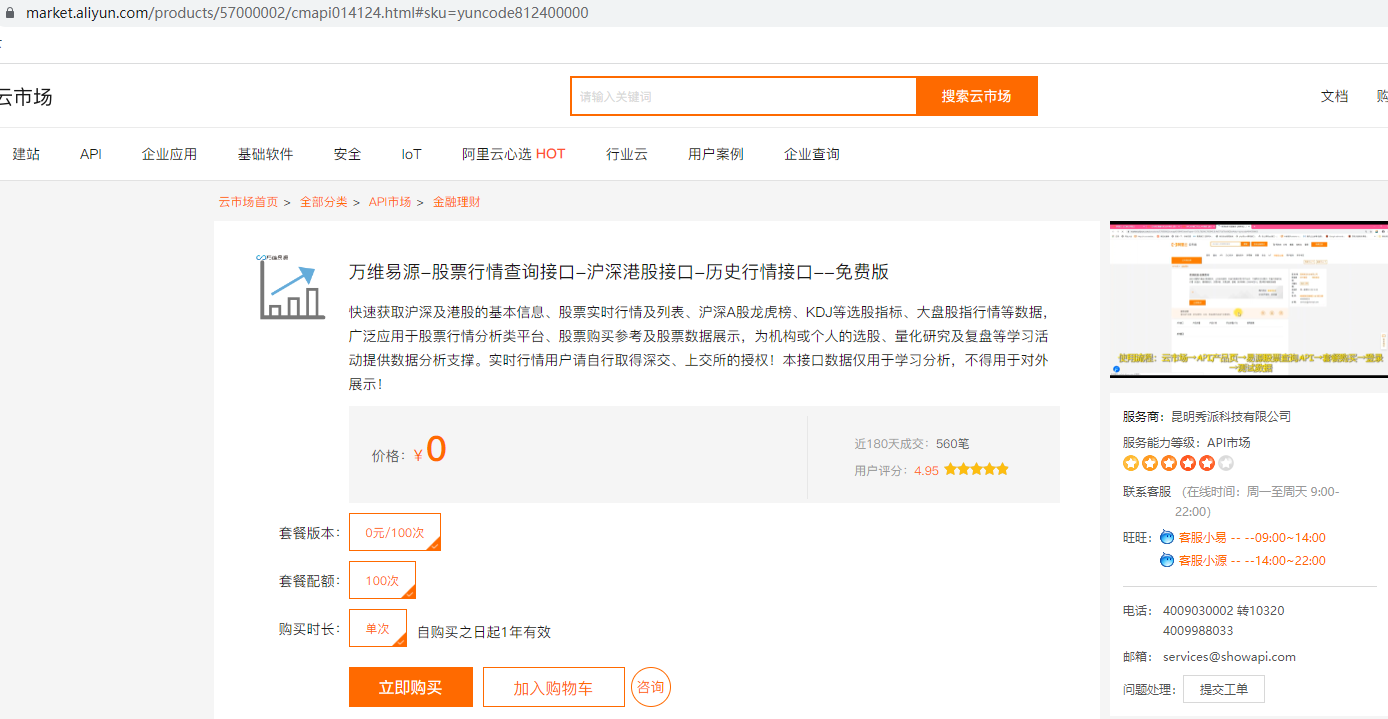
Task: Open the 建站 navigation item
Action: (26, 154)
